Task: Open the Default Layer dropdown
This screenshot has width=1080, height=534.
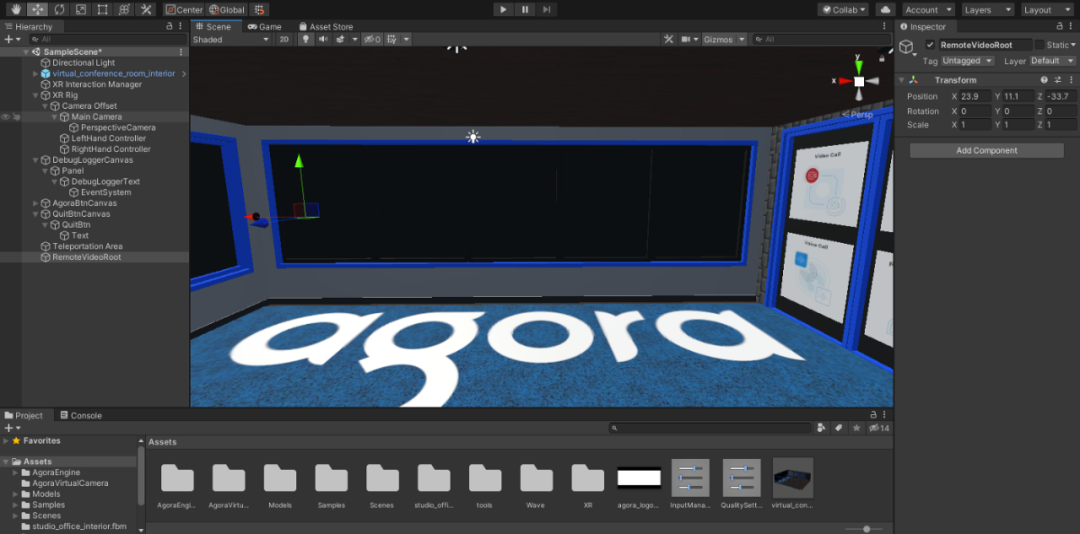Action: click(x=1052, y=61)
